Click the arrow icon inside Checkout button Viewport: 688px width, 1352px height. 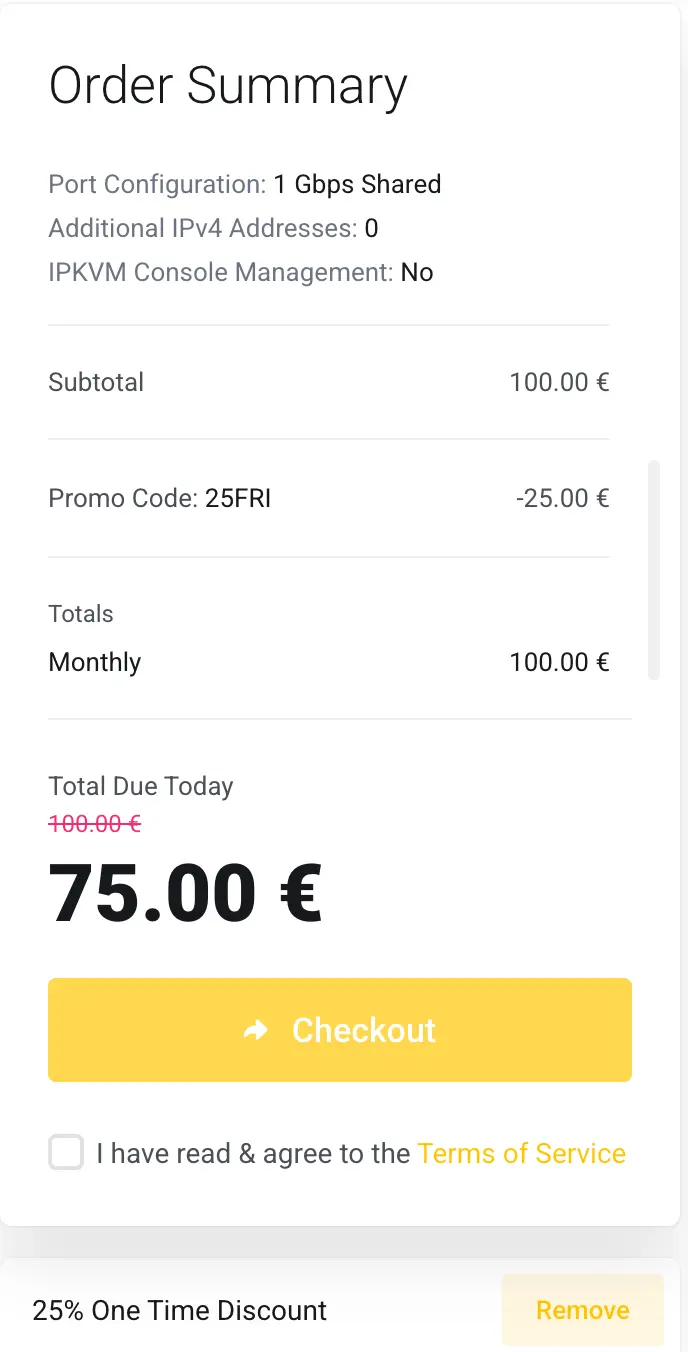(257, 1030)
